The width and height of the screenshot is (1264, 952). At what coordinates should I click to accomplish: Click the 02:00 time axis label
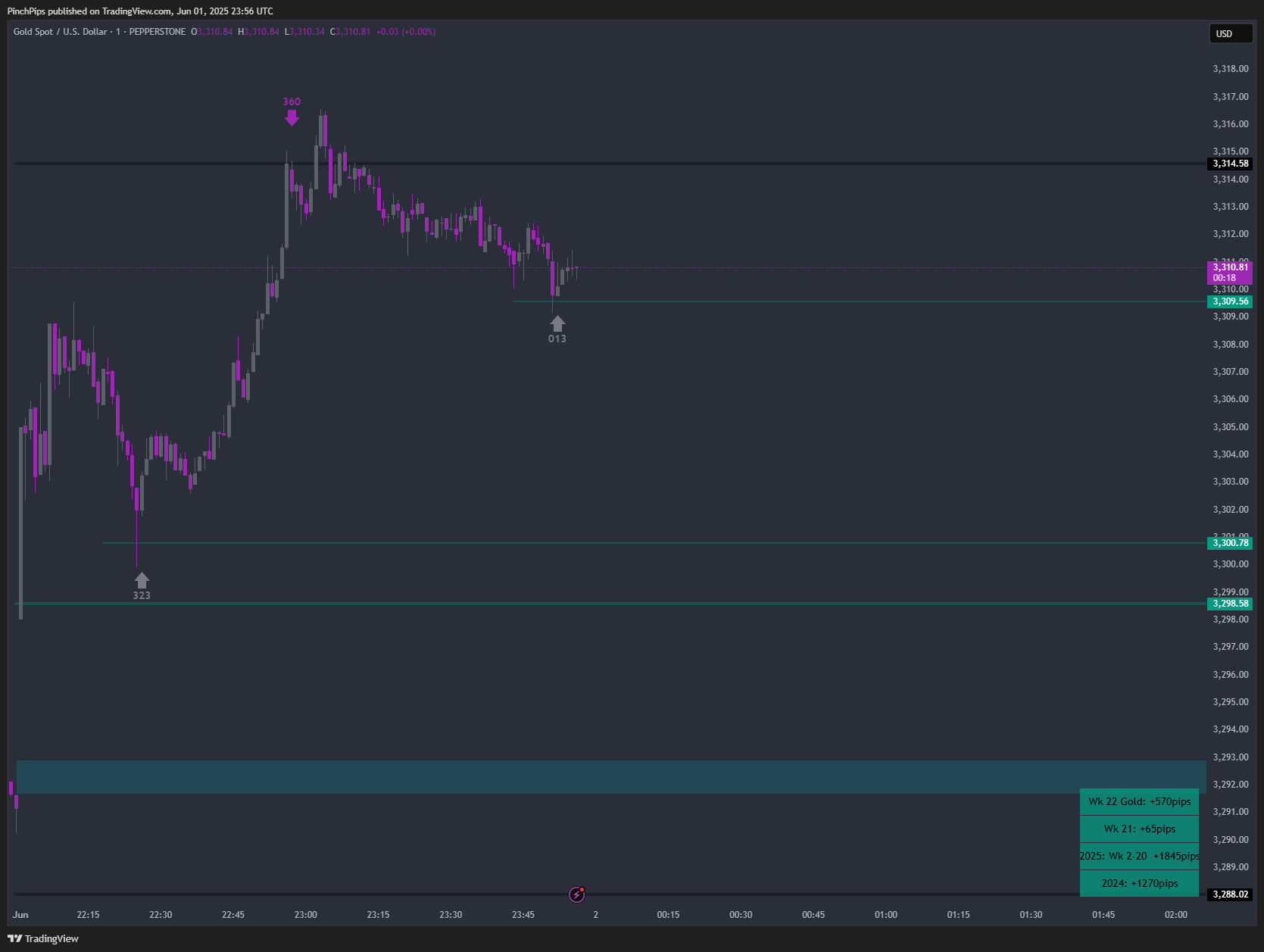point(1176,915)
